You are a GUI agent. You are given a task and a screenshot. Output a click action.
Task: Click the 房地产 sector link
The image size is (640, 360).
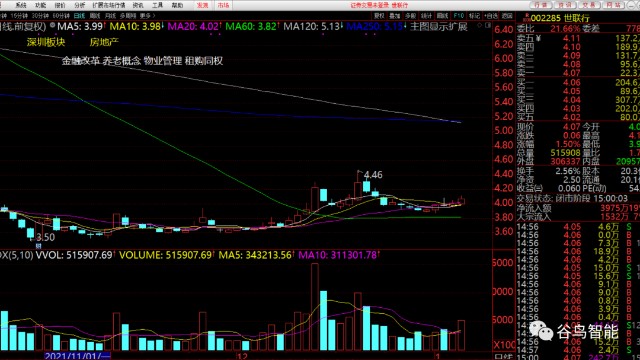(x=104, y=42)
